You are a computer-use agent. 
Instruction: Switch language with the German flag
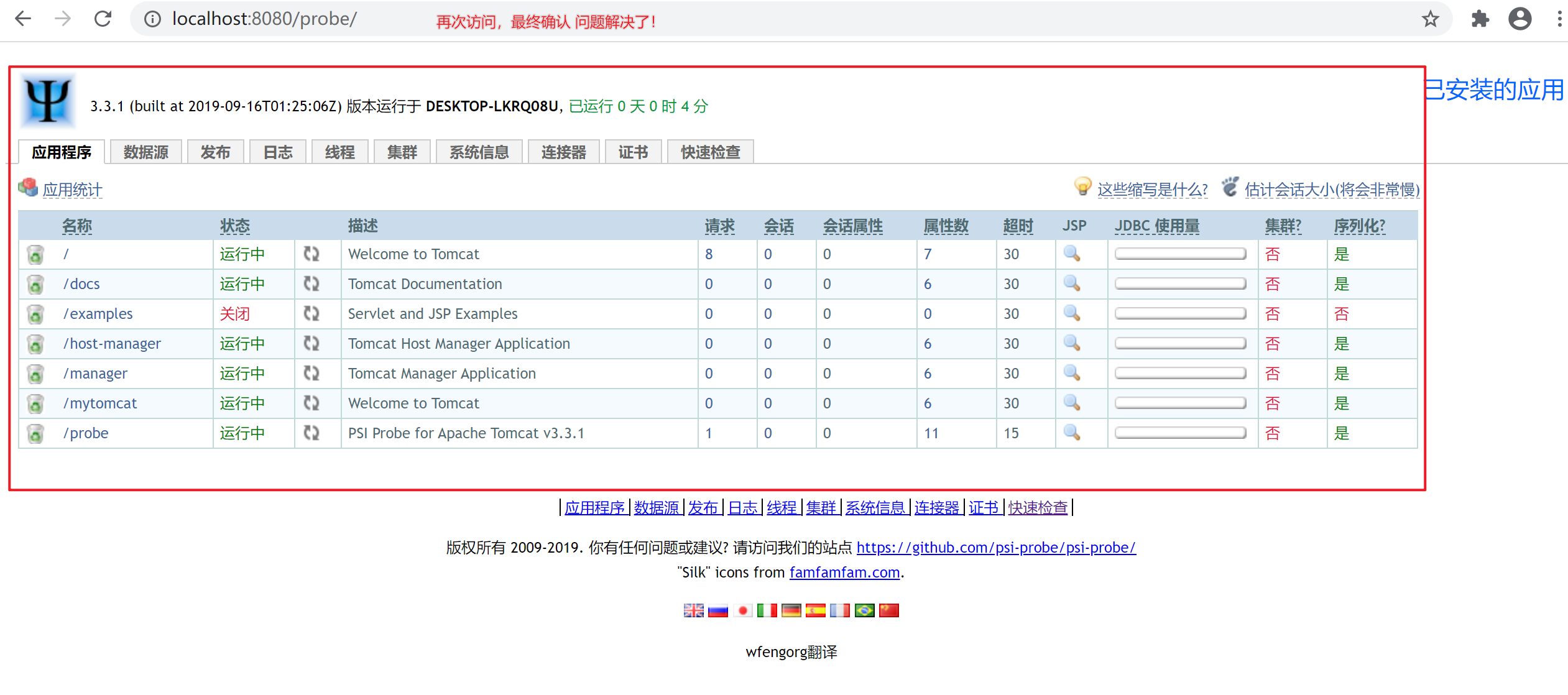click(791, 610)
